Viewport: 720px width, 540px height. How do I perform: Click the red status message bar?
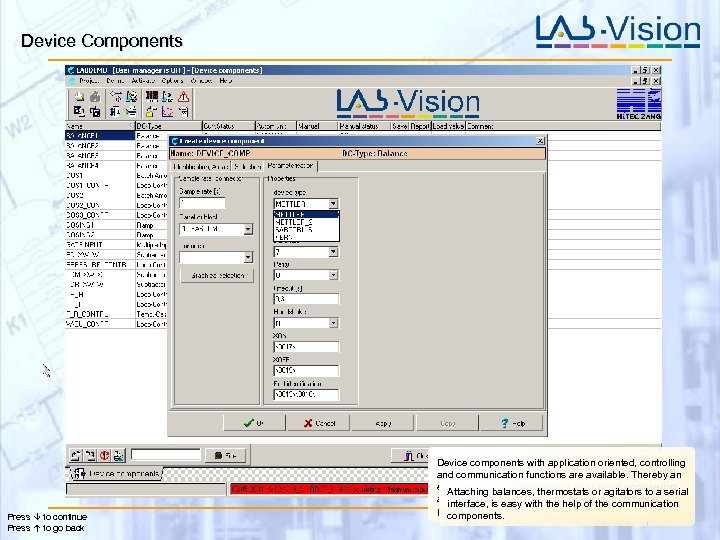(329, 489)
